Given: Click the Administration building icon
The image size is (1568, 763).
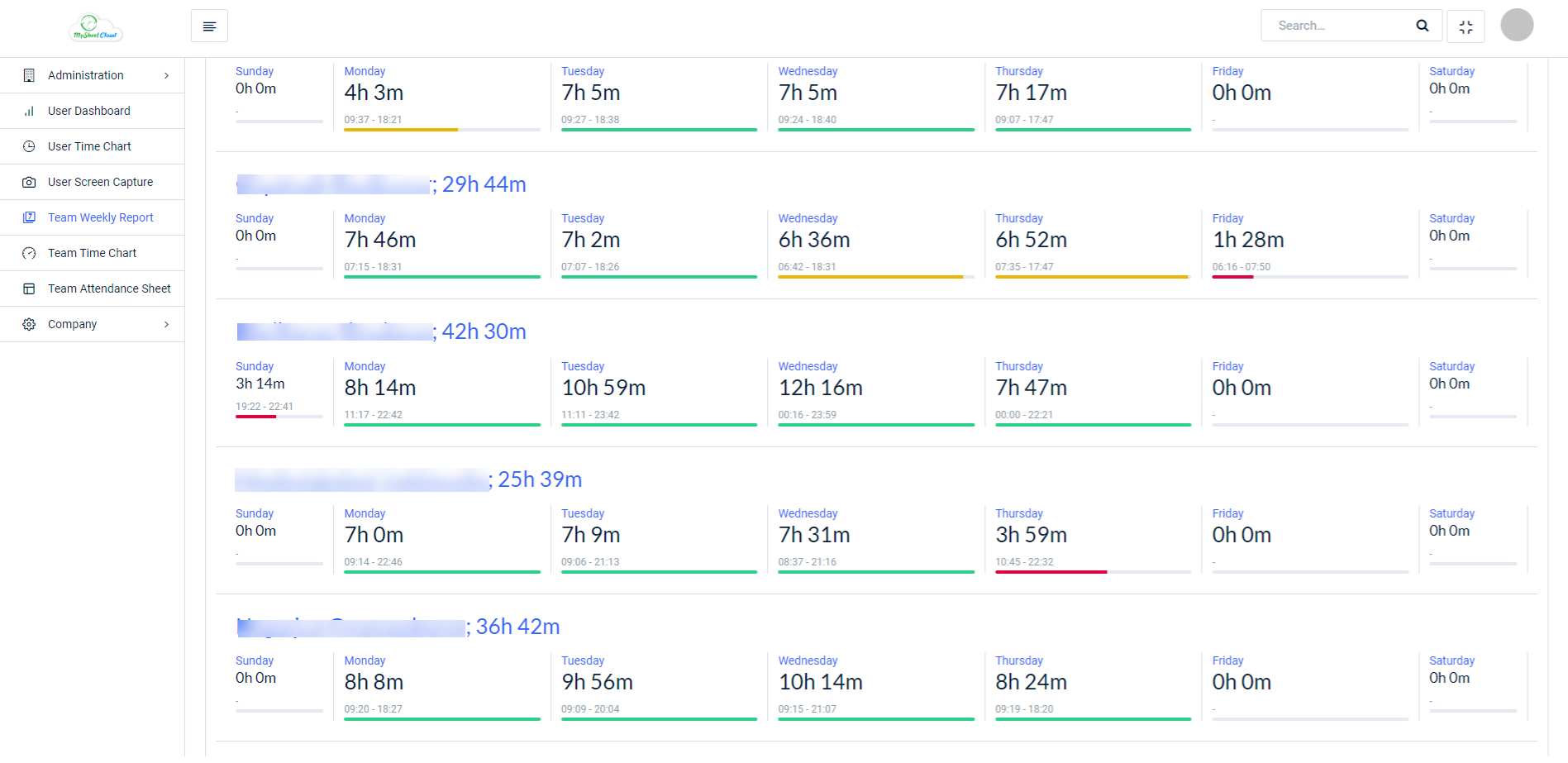Looking at the screenshot, I should (29, 75).
